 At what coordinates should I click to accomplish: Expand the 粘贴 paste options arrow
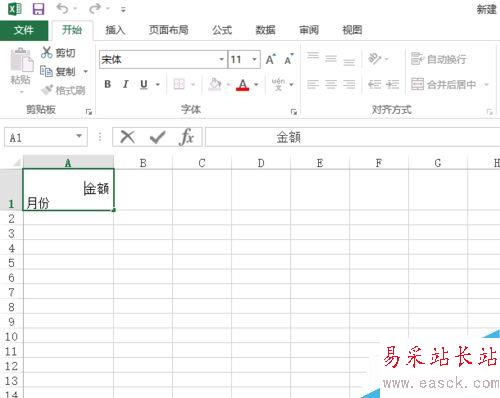click(21, 92)
